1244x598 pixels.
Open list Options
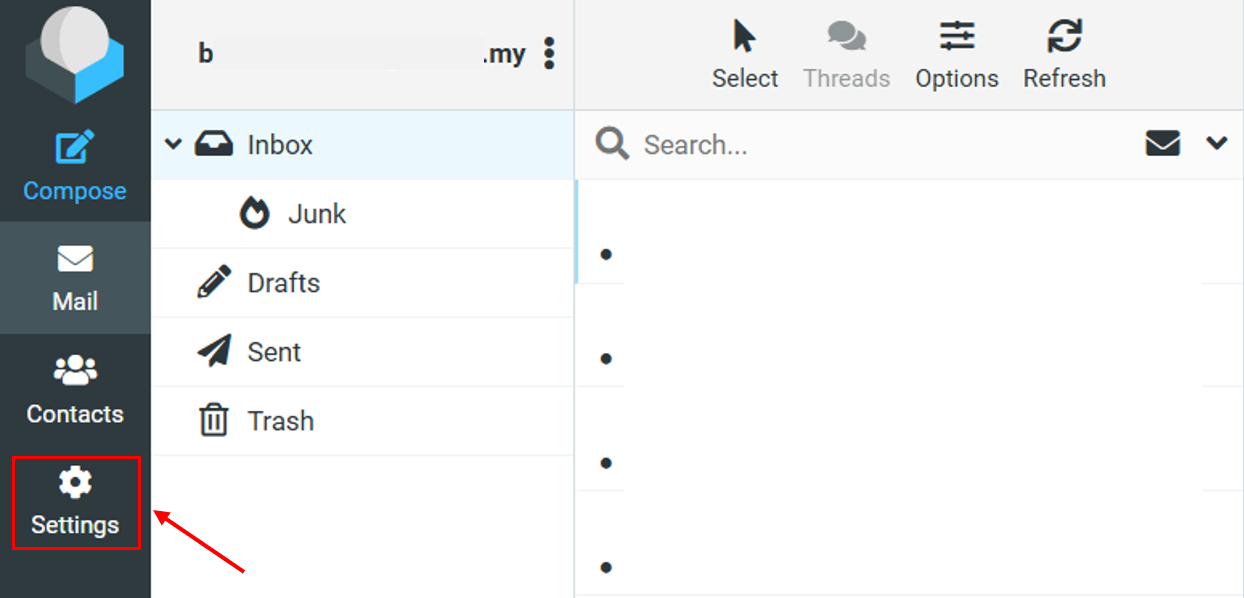[957, 55]
